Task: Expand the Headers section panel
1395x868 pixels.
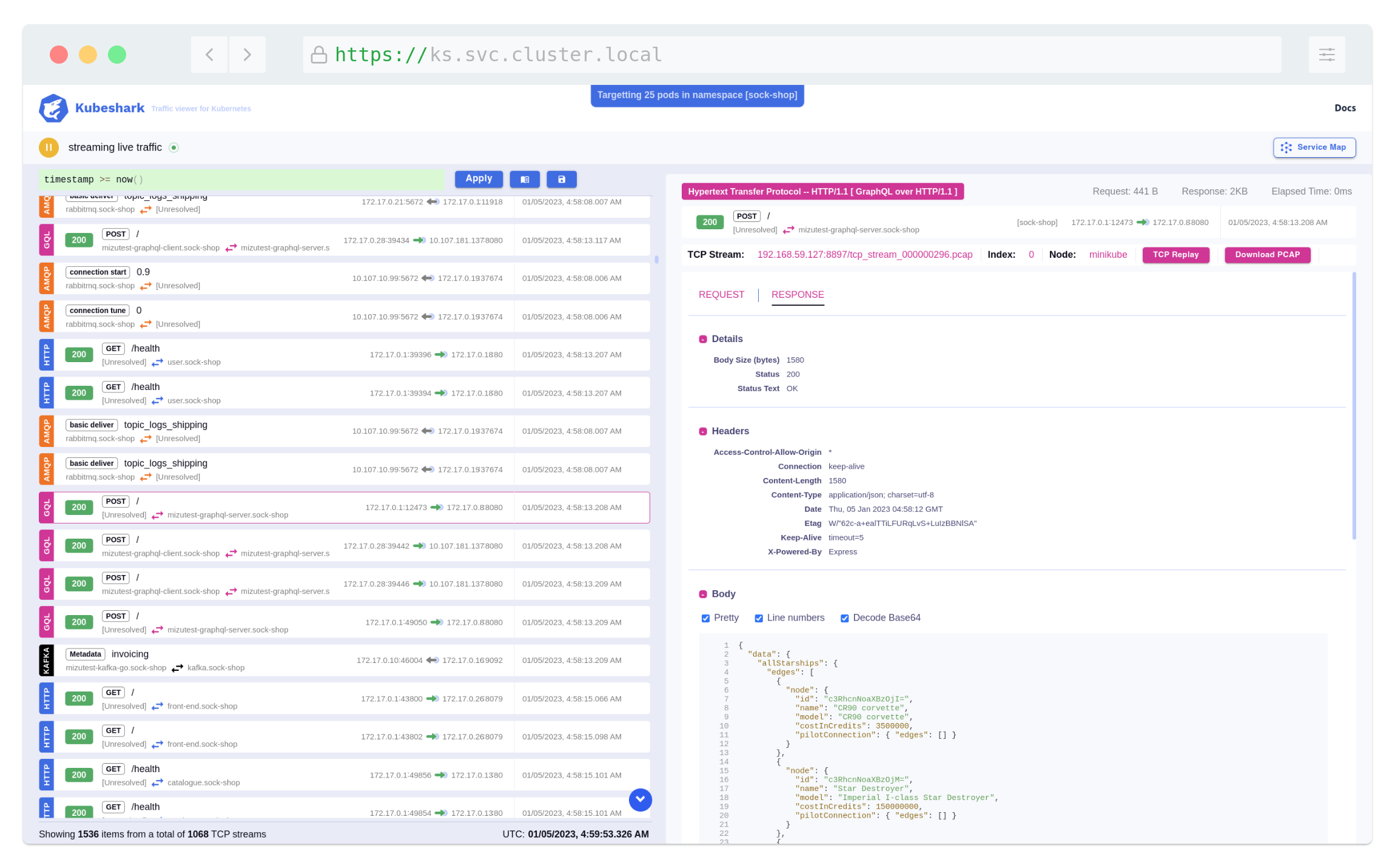Action: (x=701, y=431)
